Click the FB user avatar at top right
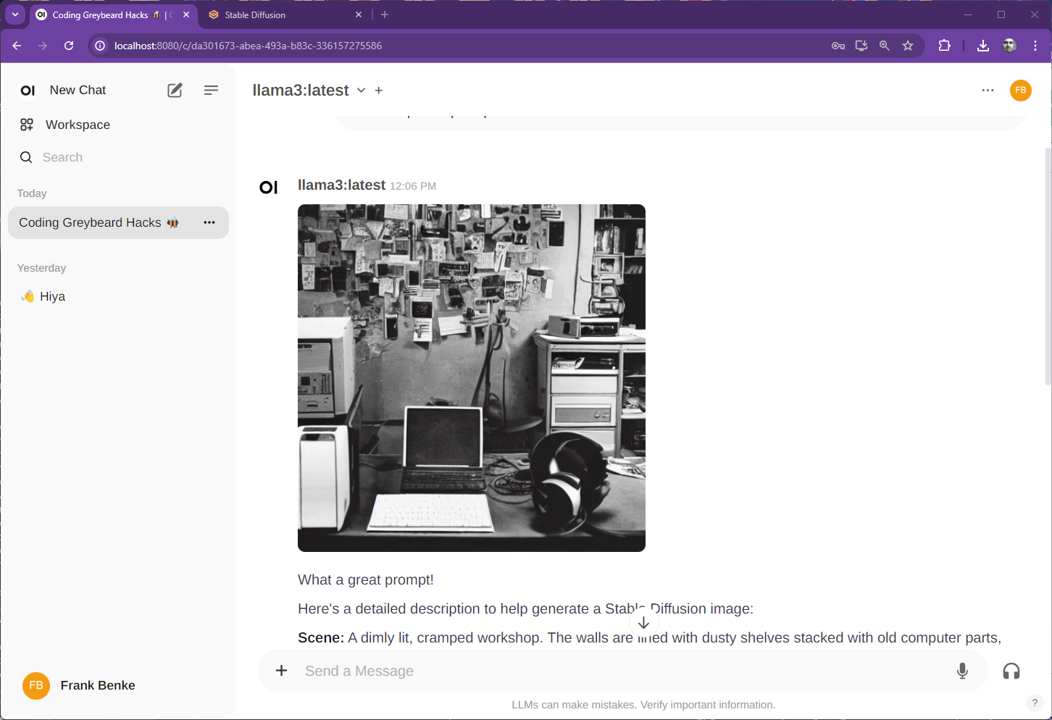Screen dimensions: 1052x720 1020,90
